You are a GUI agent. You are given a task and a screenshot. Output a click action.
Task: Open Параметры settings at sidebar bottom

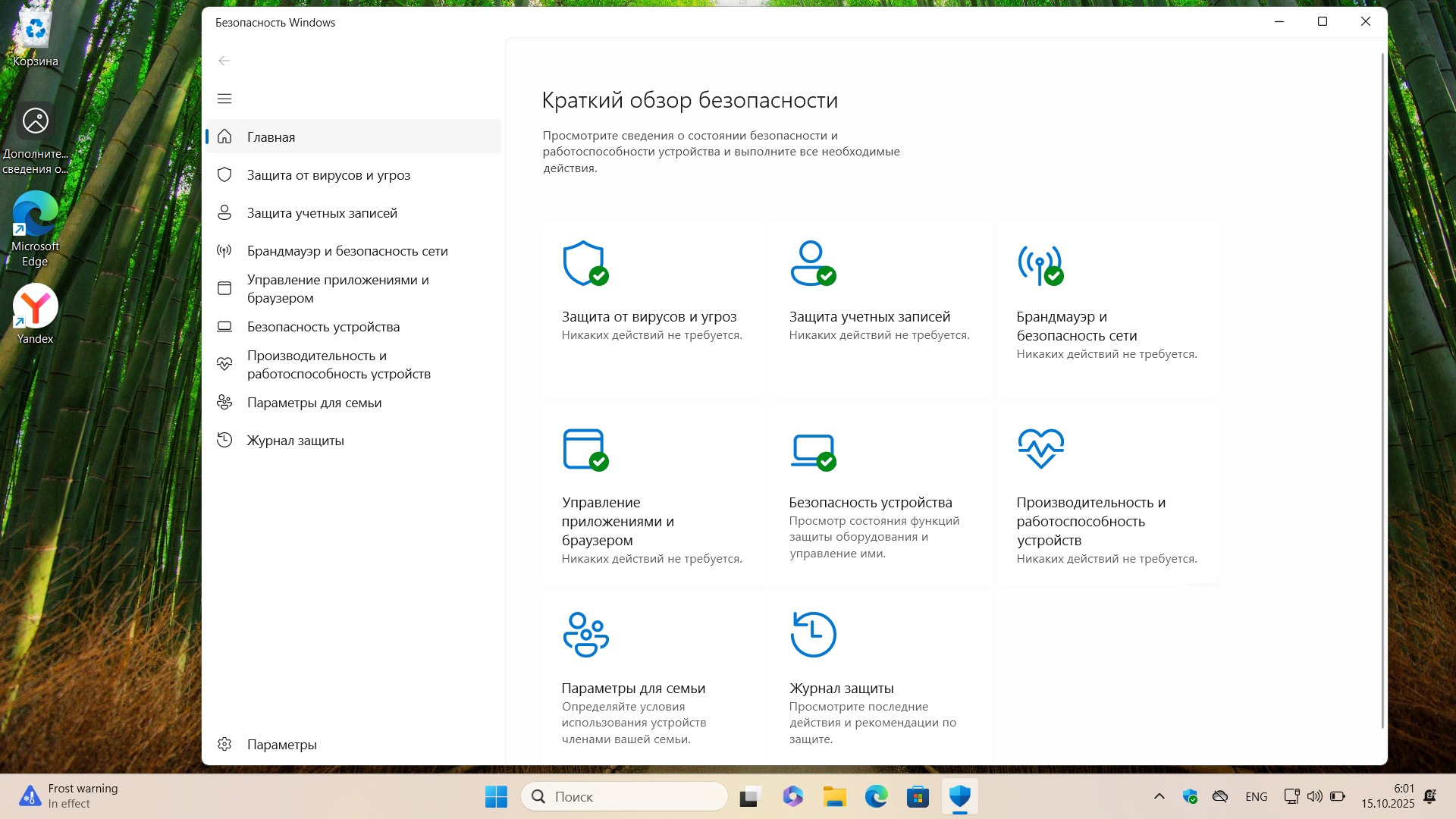(x=281, y=745)
